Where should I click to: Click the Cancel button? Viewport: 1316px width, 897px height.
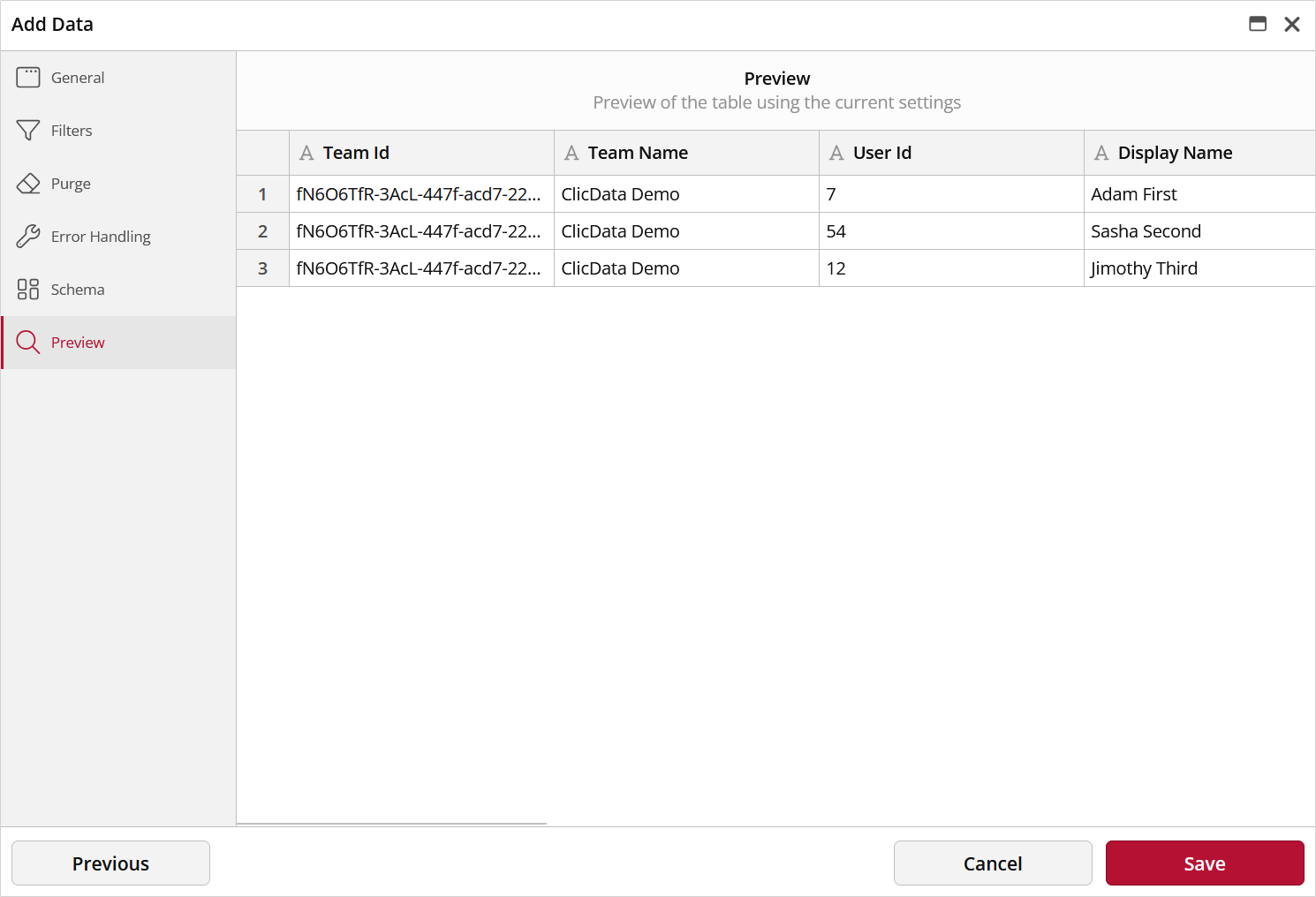tap(993, 863)
